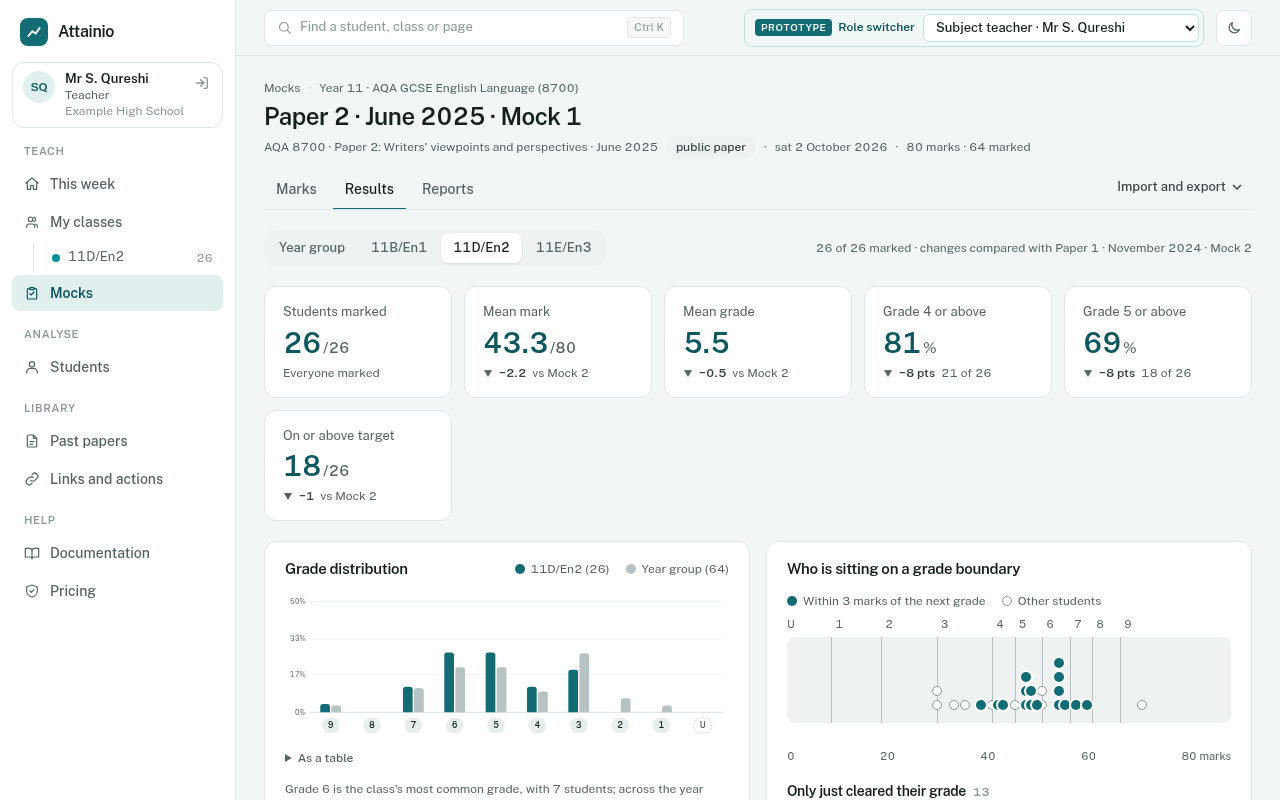Click the book icon for Documentation
Screen dimensions: 1280x800
pos(32,553)
